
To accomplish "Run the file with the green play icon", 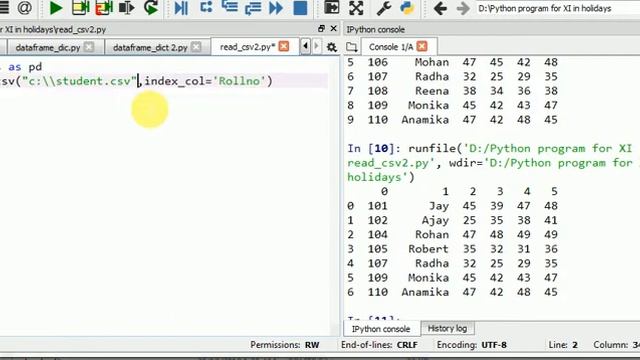I will point(55,8).
